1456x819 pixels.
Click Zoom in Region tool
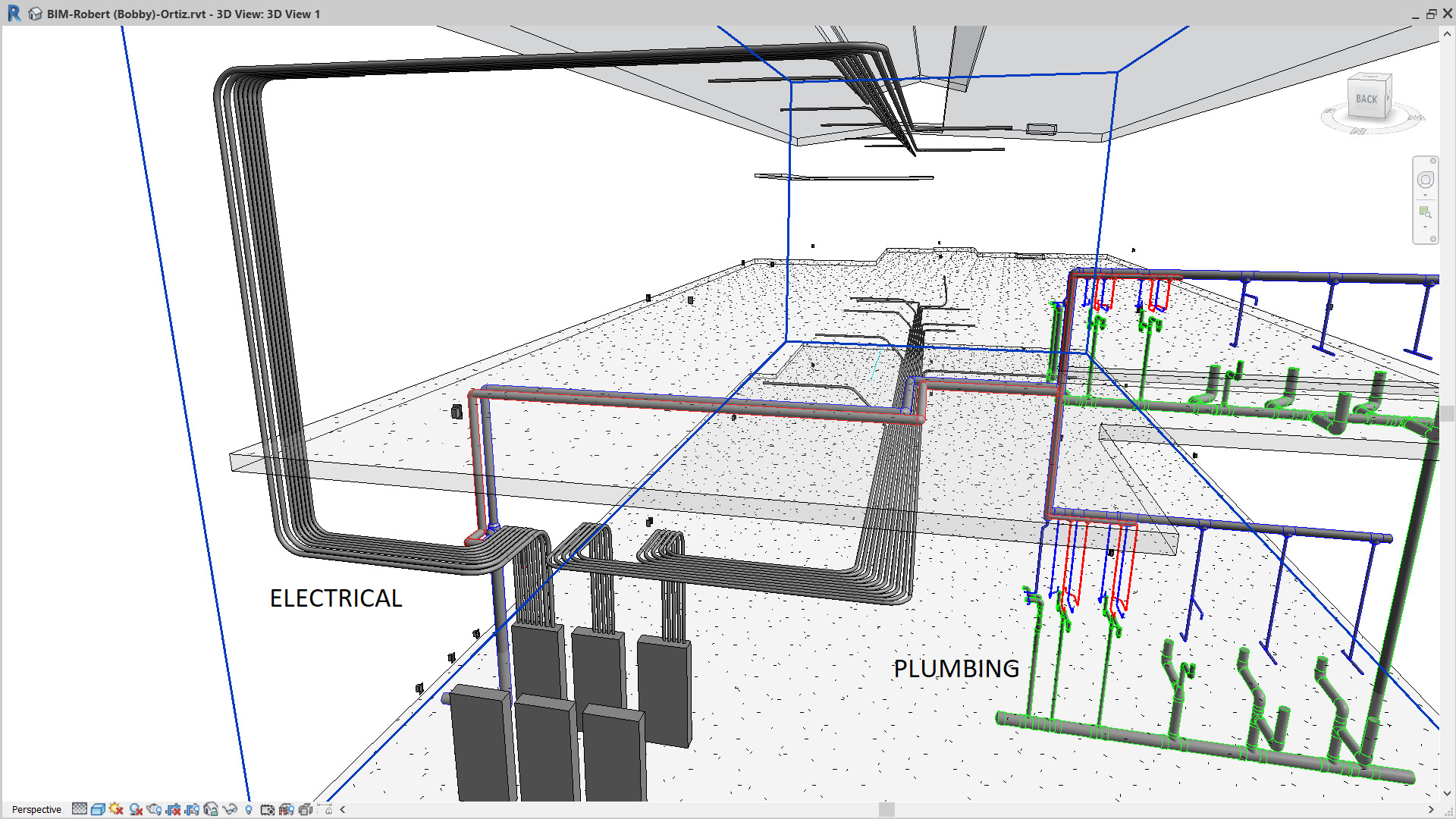point(1425,212)
